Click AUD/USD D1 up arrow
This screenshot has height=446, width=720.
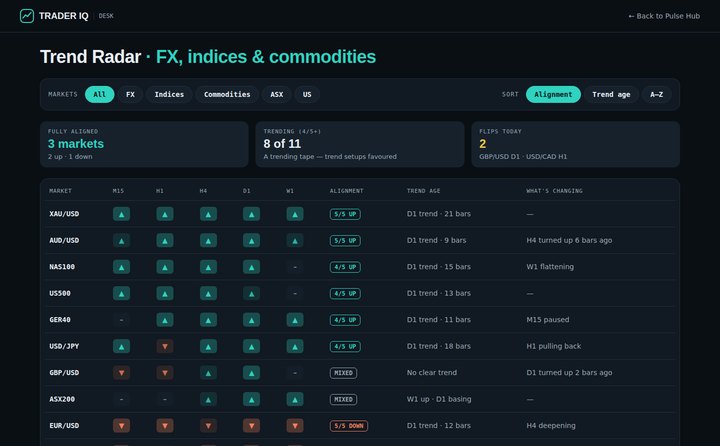251,241
